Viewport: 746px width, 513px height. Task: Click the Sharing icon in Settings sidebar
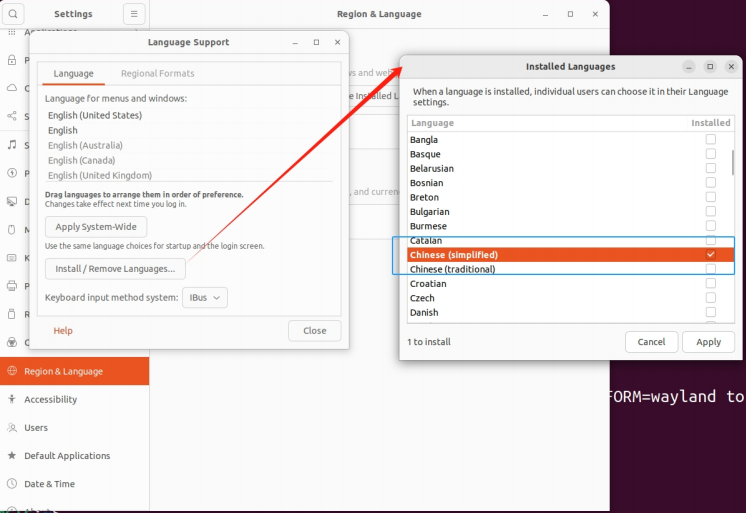pos(12,116)
